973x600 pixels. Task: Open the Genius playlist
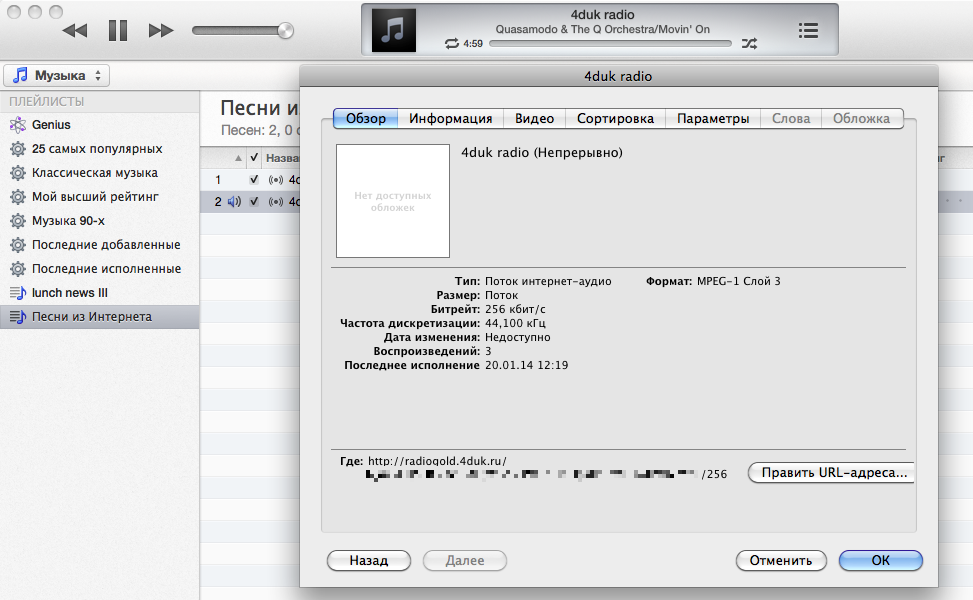[x=51, y=125]
